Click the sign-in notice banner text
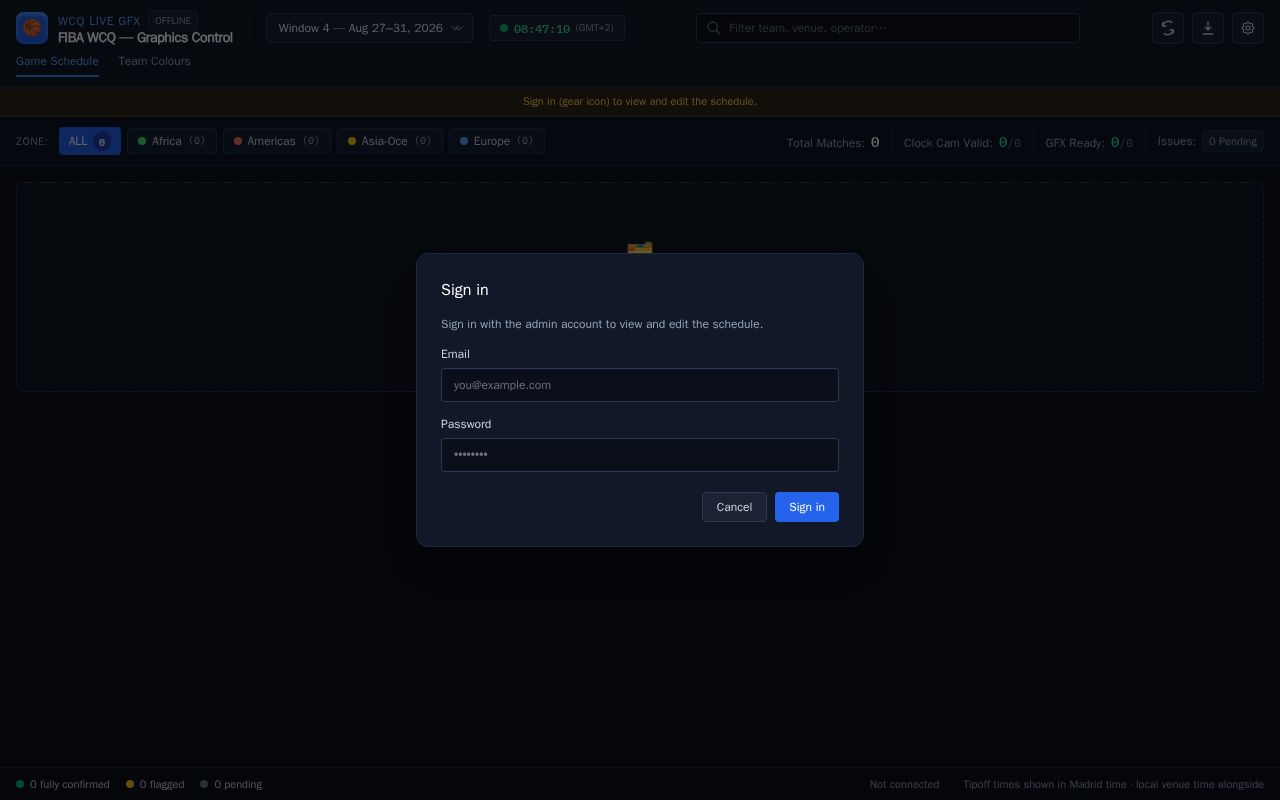The height and width of the screenshot is (800, 1280). tap(640, 101)
